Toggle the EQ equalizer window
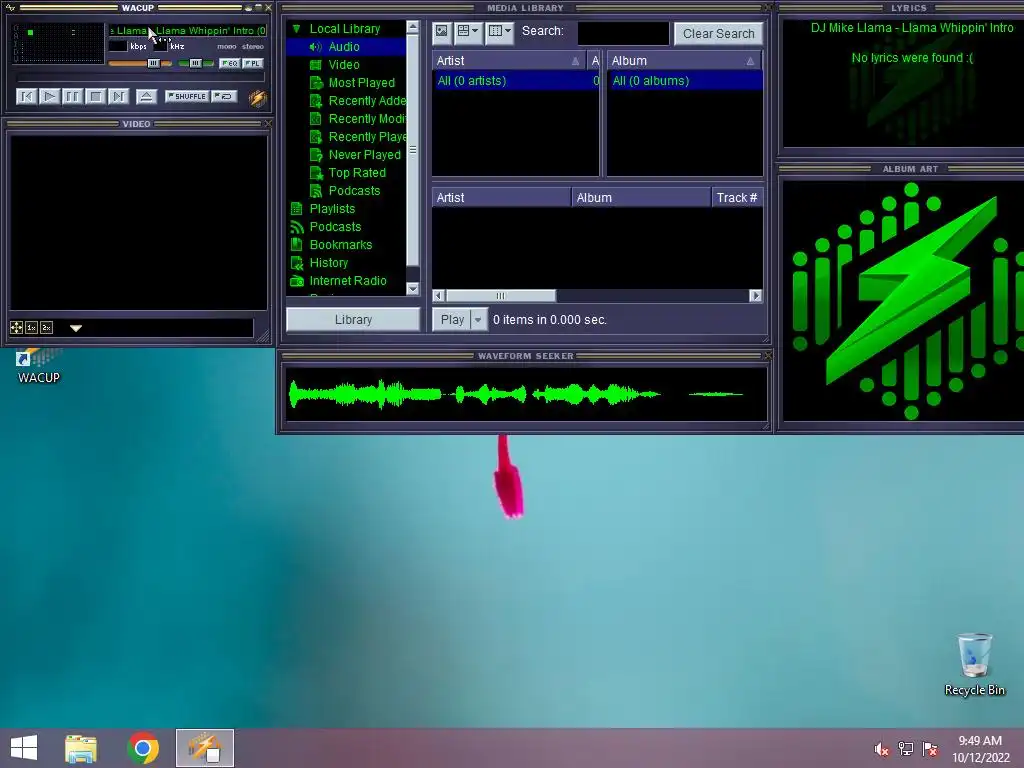This screenshot has height=768, width=1024. (229, 63)
